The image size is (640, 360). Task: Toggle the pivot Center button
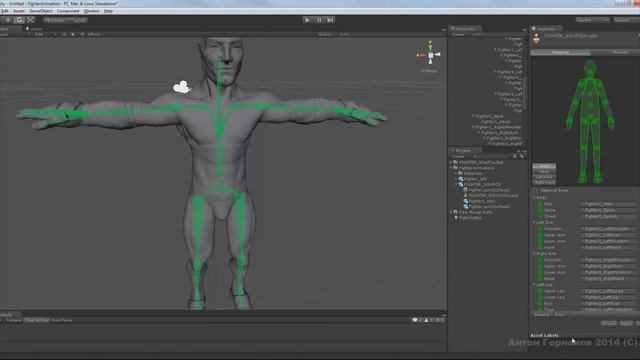click(x=54, y=20)
